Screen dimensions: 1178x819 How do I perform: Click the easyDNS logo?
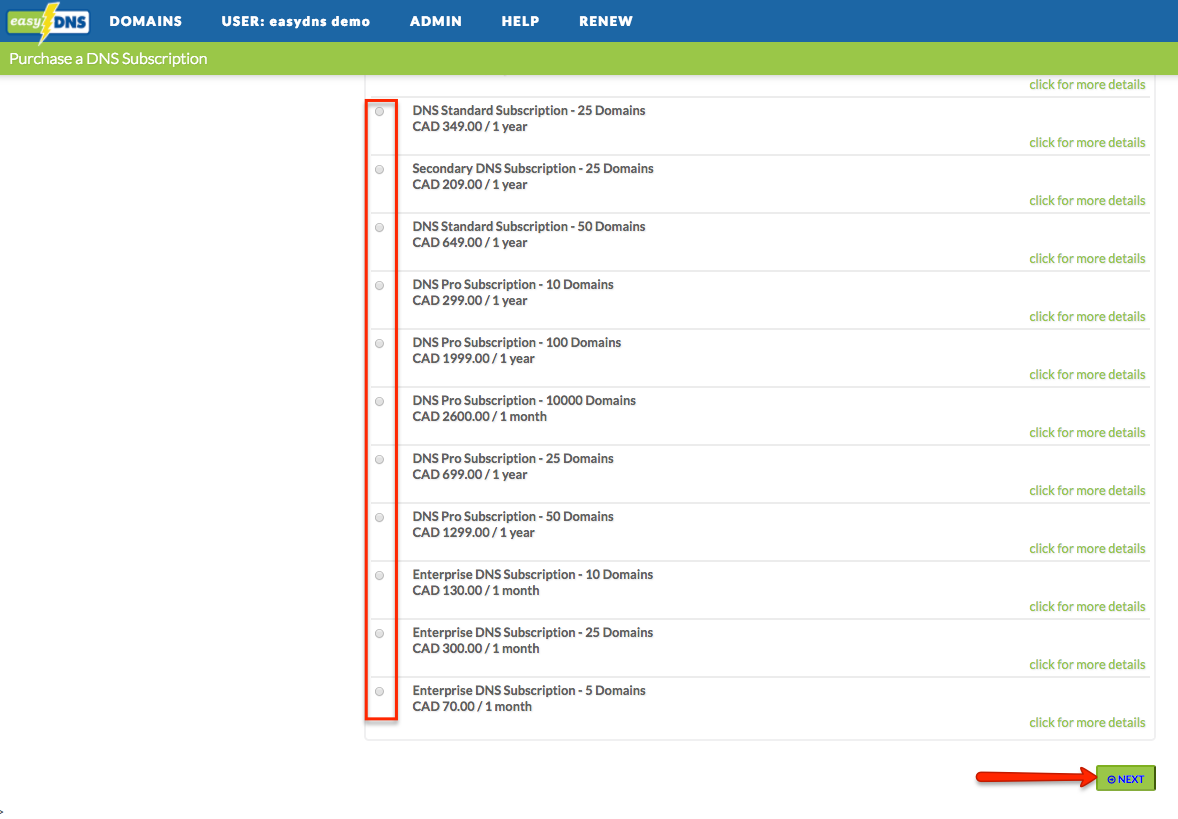click(x=49, y=21)
